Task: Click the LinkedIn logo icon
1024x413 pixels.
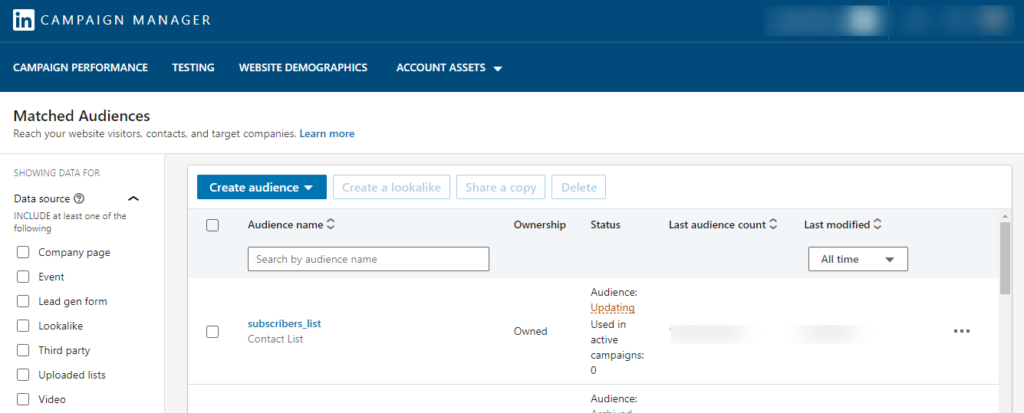Action: tap(24, 20)
